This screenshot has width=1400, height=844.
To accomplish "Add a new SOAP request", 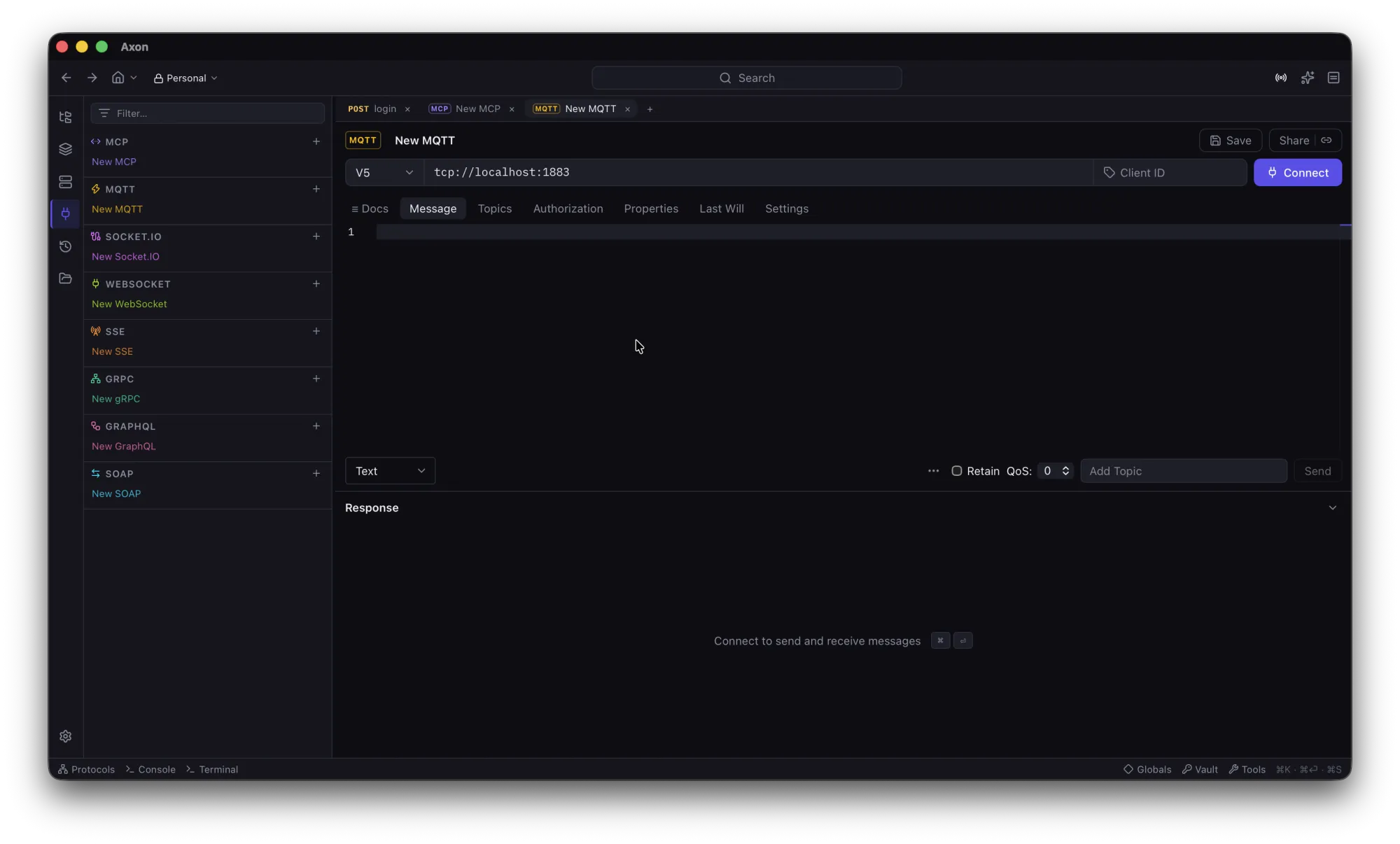I will (x=316, y=473).
